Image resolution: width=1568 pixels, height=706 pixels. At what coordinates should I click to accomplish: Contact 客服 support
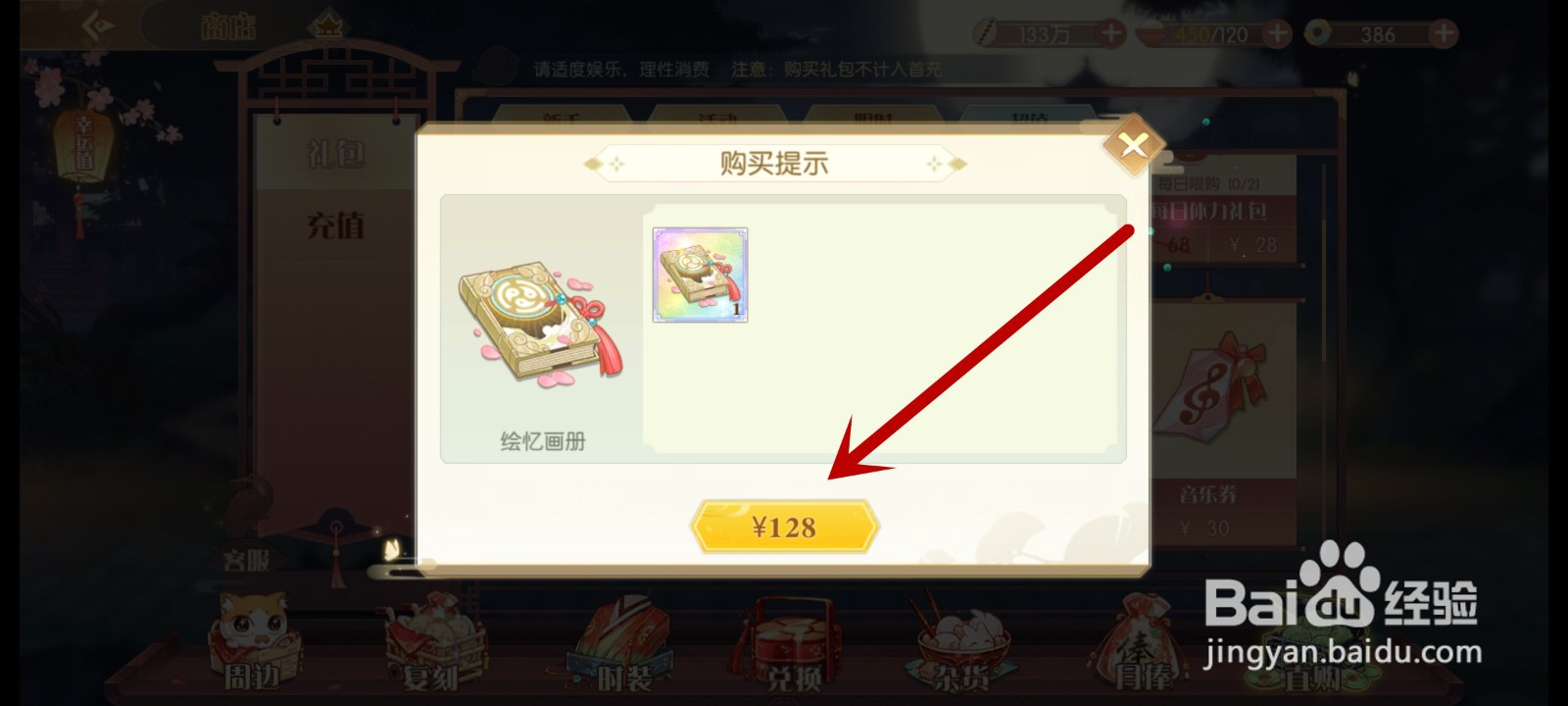coord(245,560)
